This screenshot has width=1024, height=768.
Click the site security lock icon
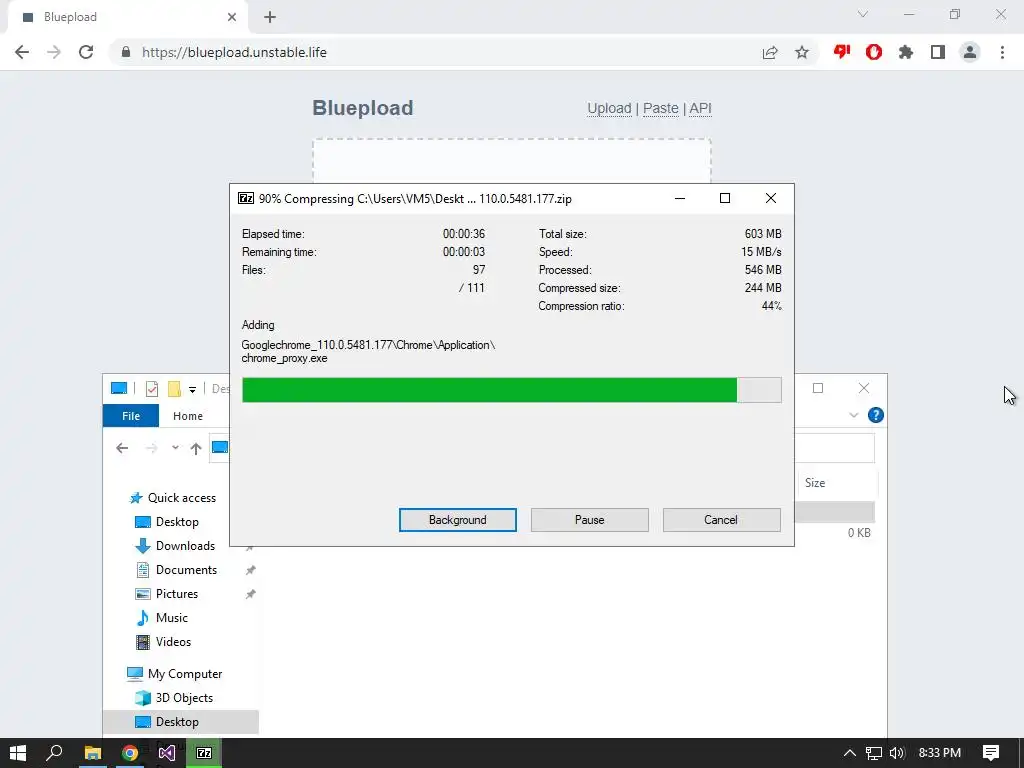[x=126, y=52]
